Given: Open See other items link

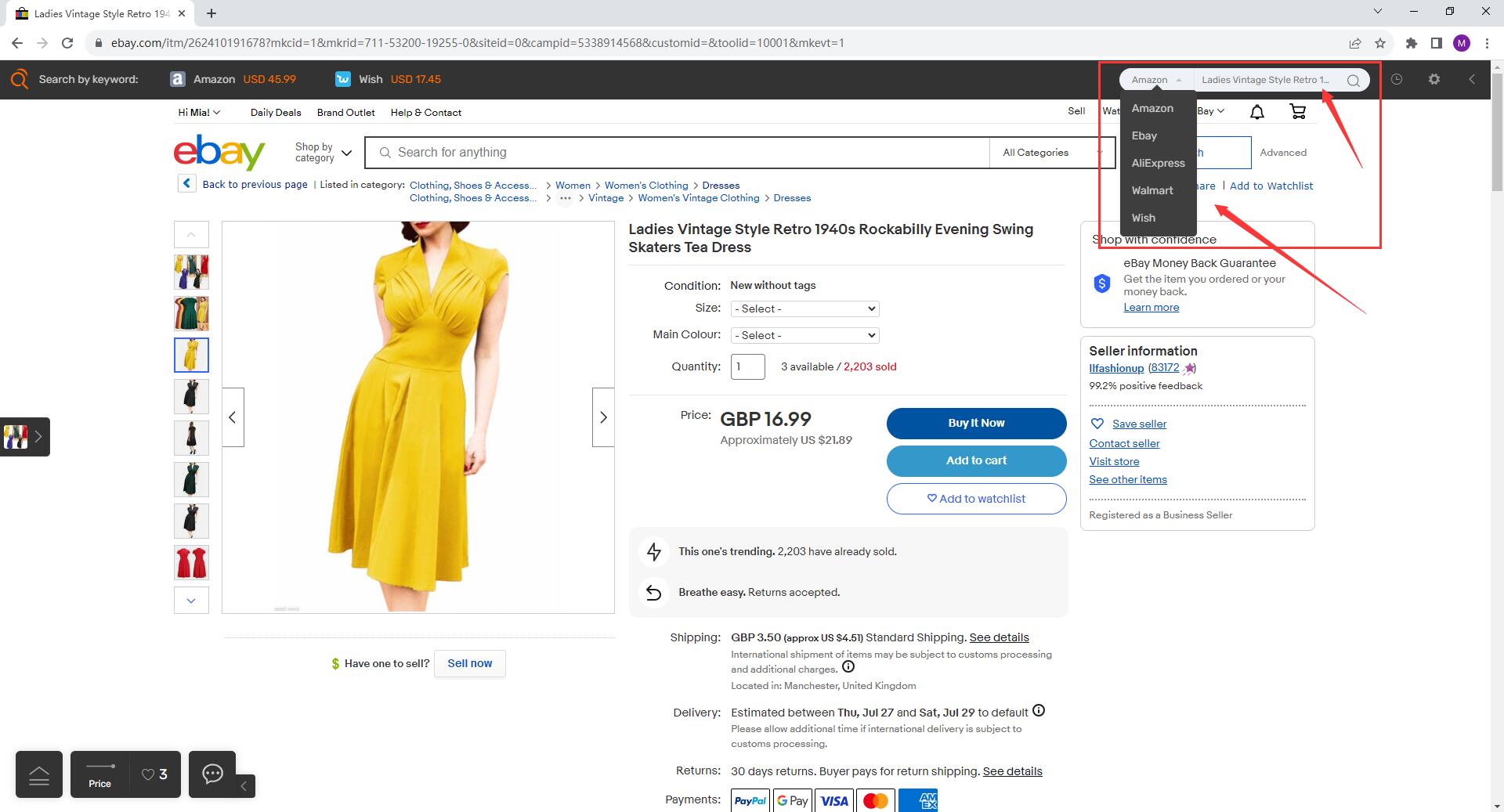Looking at the screenshot, I should 1128,479.
